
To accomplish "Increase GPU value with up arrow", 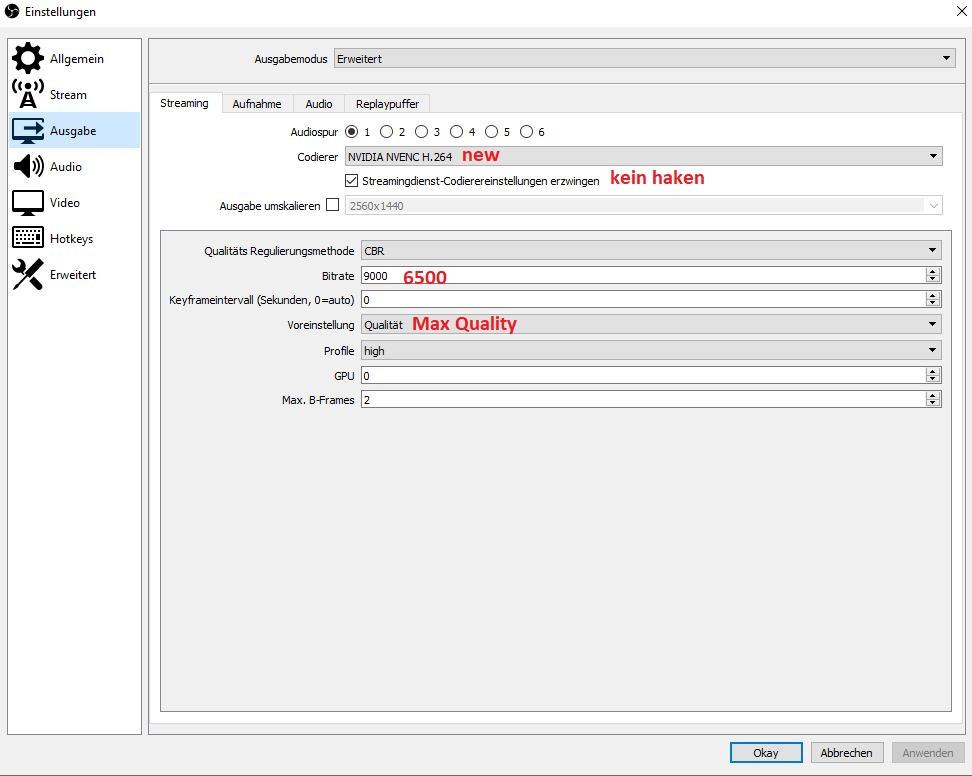I will pyautogui.click(x=932, y=371).
